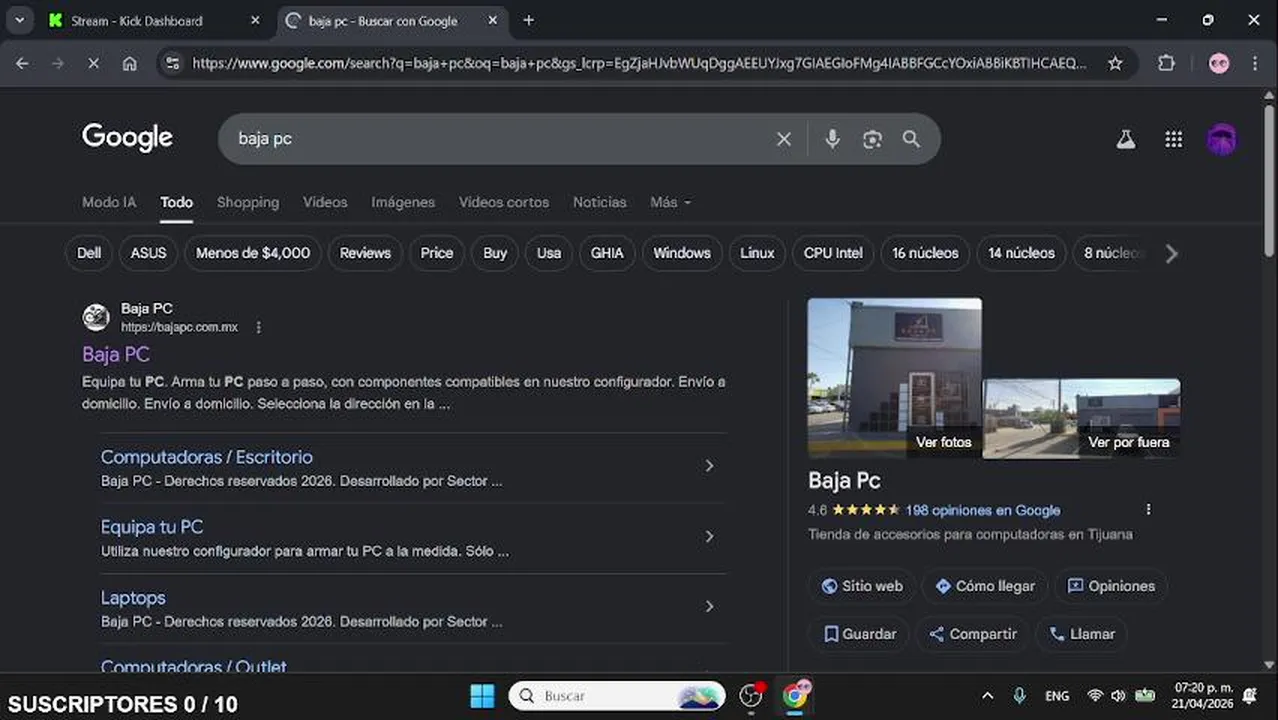Switch to Modo IA tab
Screen dimensions: 1278x720
click(109, 202)
